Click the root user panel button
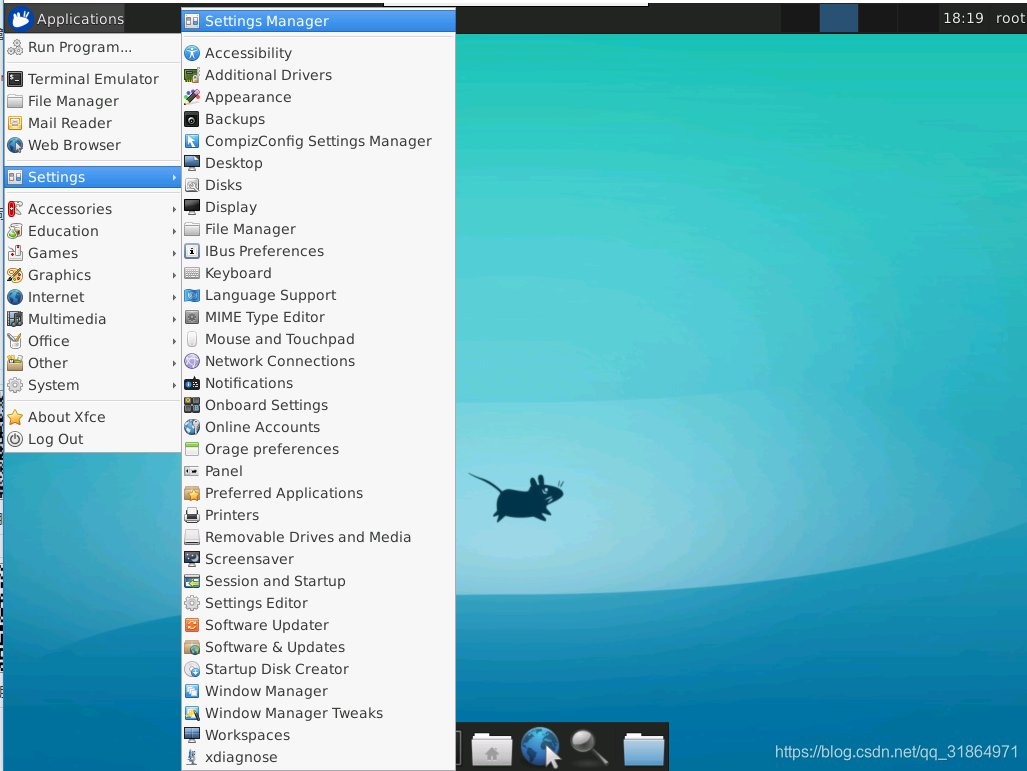The height and width of the screenshot is (771, 1027). 1009,18
